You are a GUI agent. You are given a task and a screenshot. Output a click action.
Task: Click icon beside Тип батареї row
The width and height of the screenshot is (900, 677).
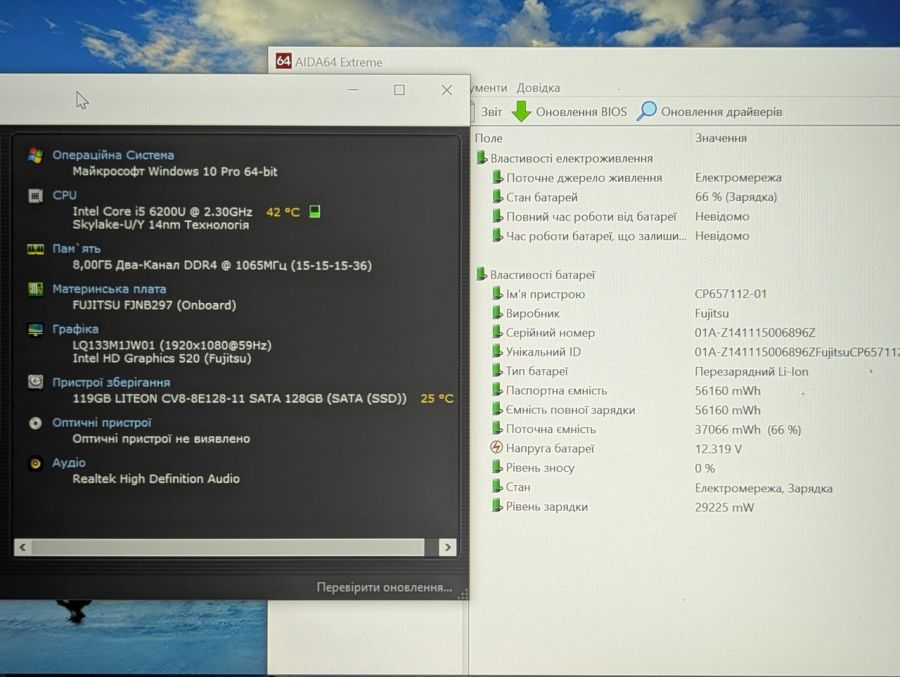point(497,371)
